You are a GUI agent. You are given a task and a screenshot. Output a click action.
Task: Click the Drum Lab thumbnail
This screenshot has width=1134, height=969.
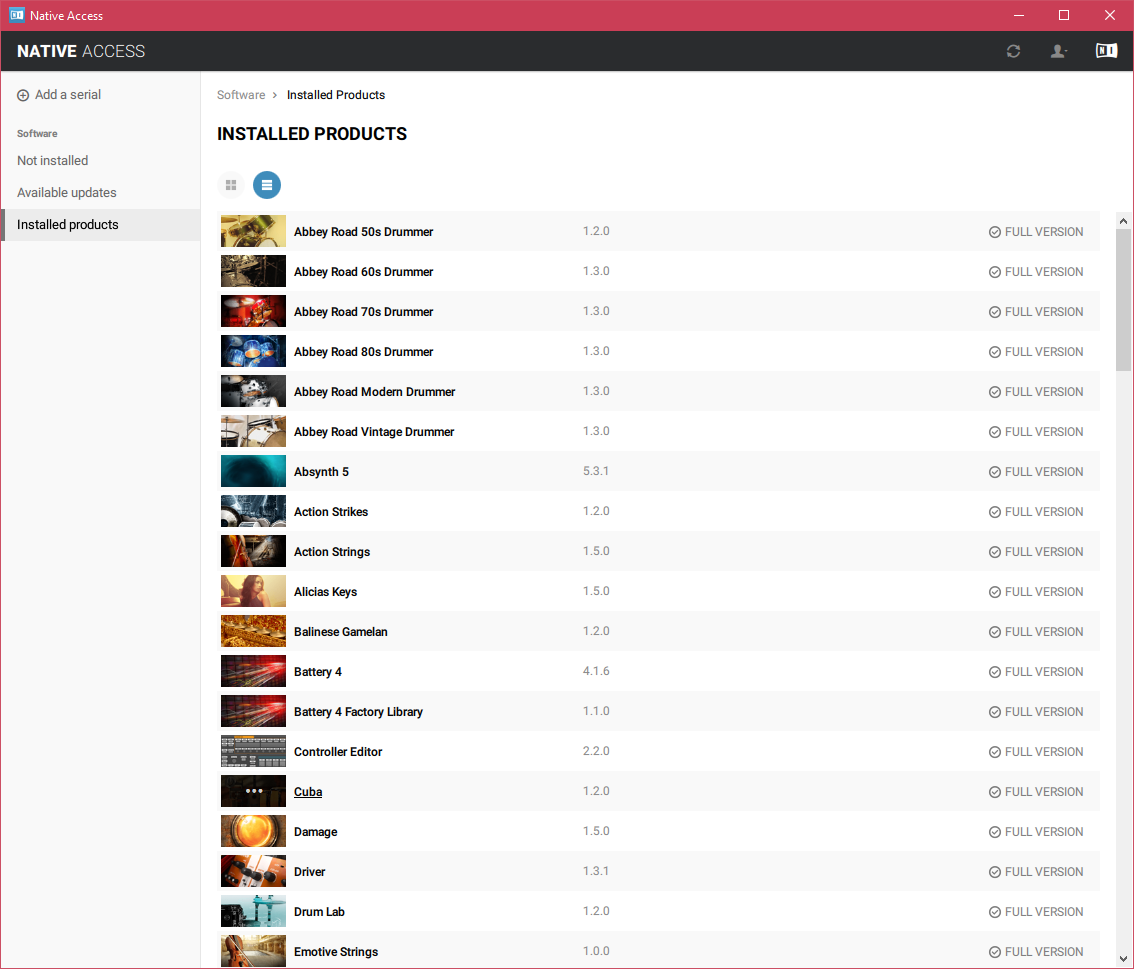253,912
